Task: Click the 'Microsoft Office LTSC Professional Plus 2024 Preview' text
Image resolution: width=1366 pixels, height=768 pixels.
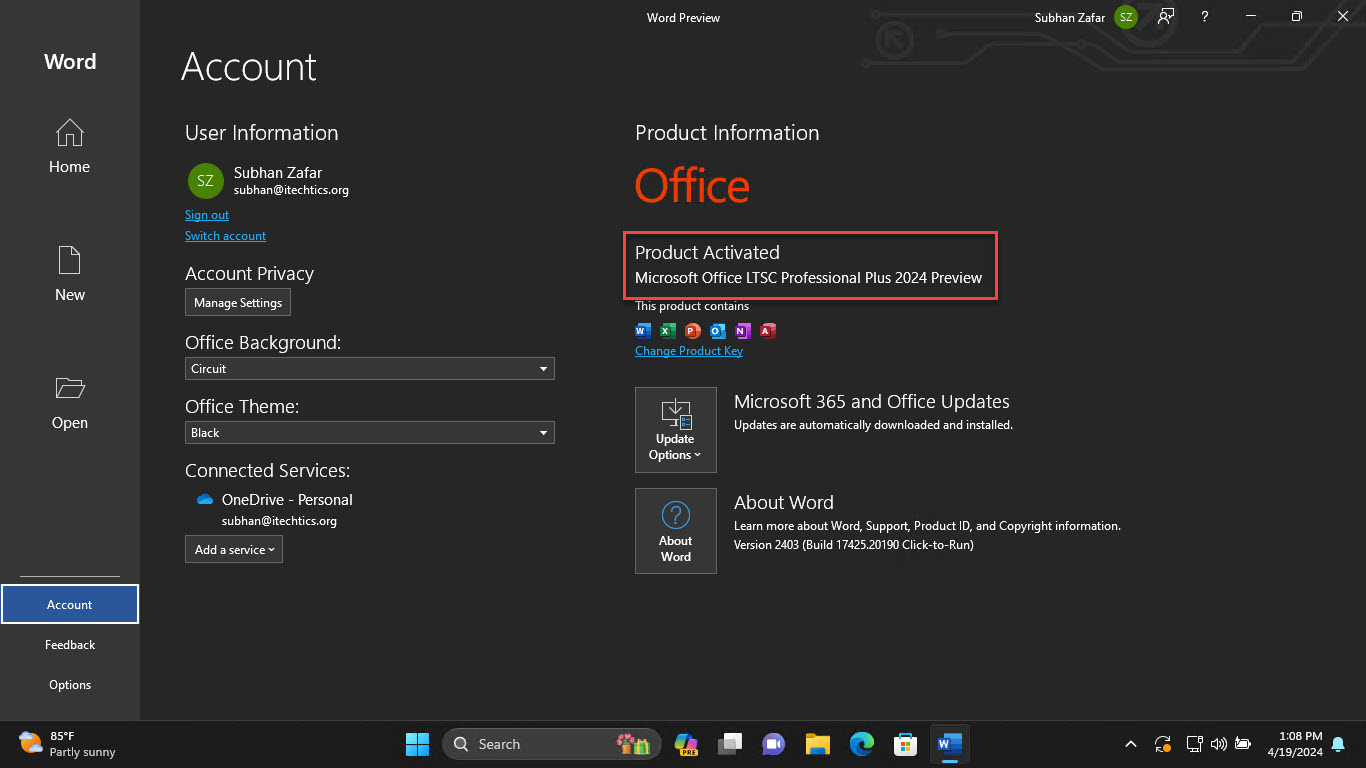Action: (809, 278)
